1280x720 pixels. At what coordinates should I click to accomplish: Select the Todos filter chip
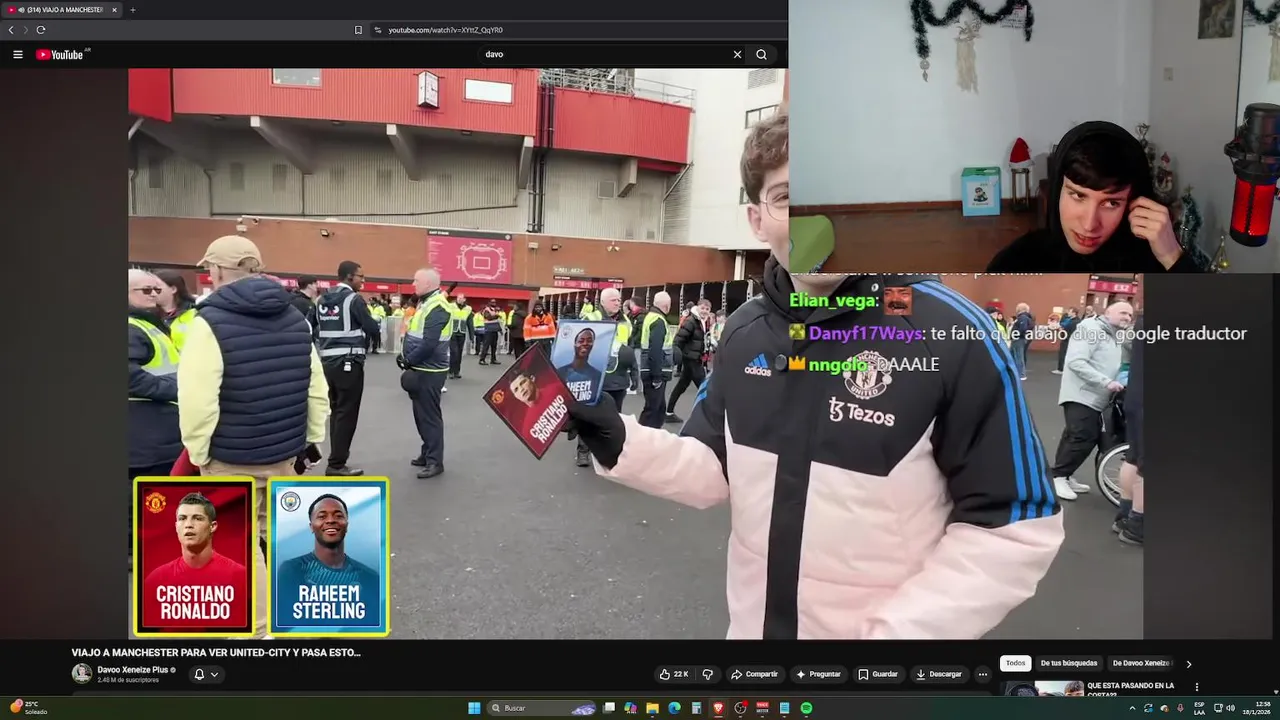tap(1016, 663)
